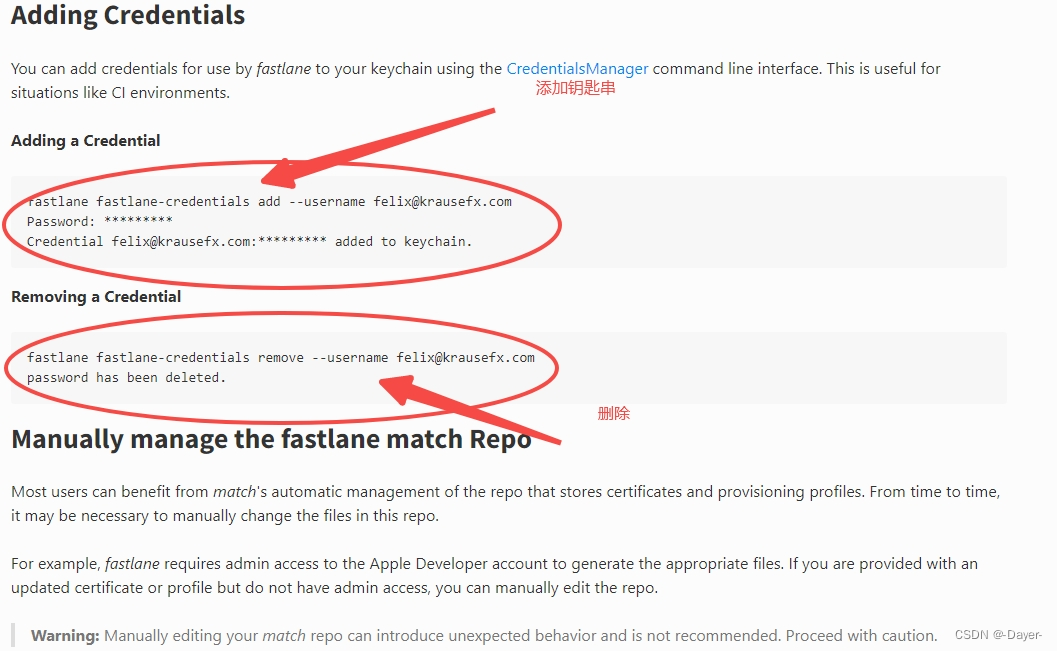
Task: Click the CSDN @-Dayer- watermark link
Action: tap(1000, 634)
